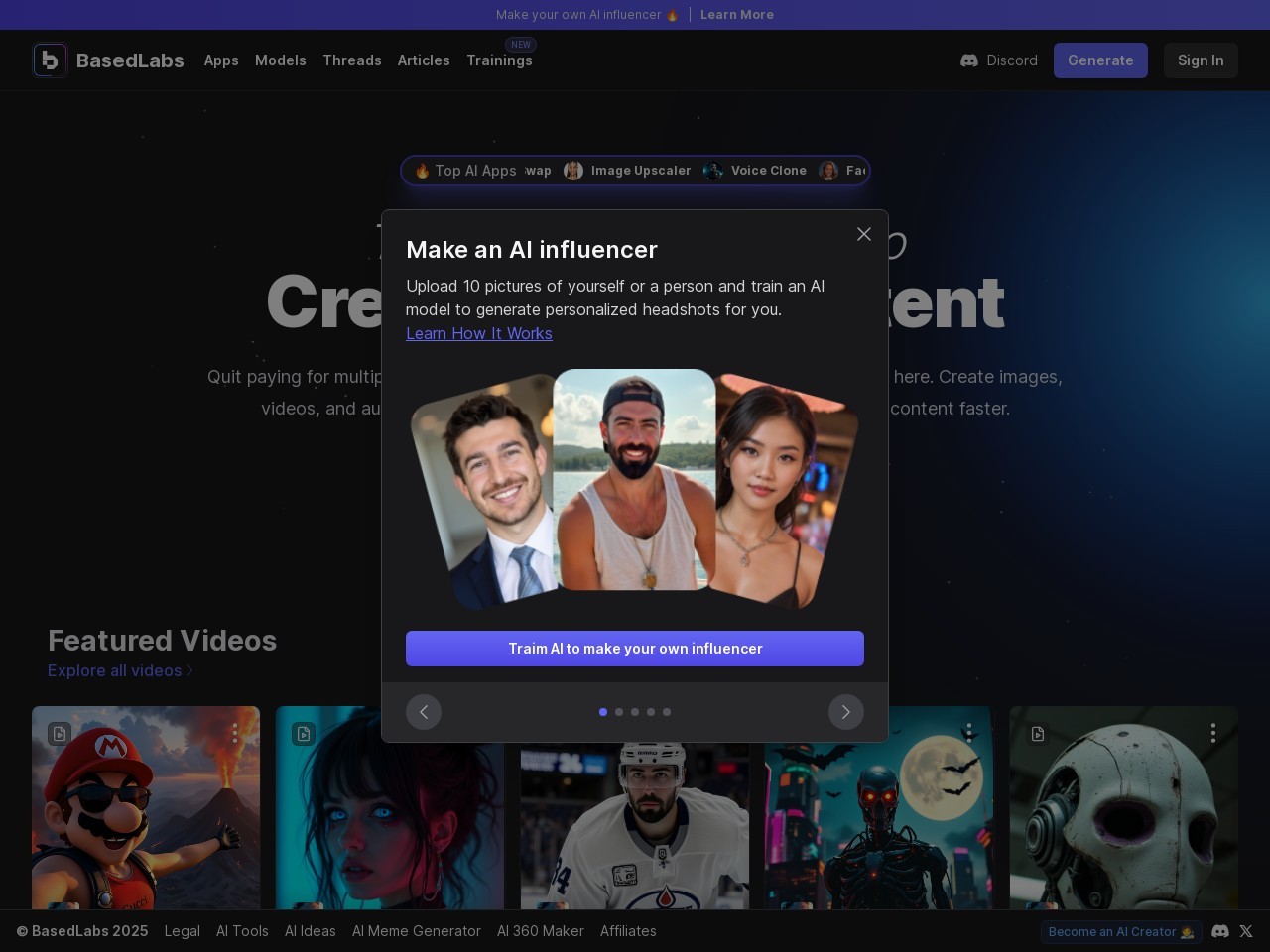The height and width of the screenshot is (952, 1270).
Task: Select the fifth carousel dot
Action: (667, 712)
